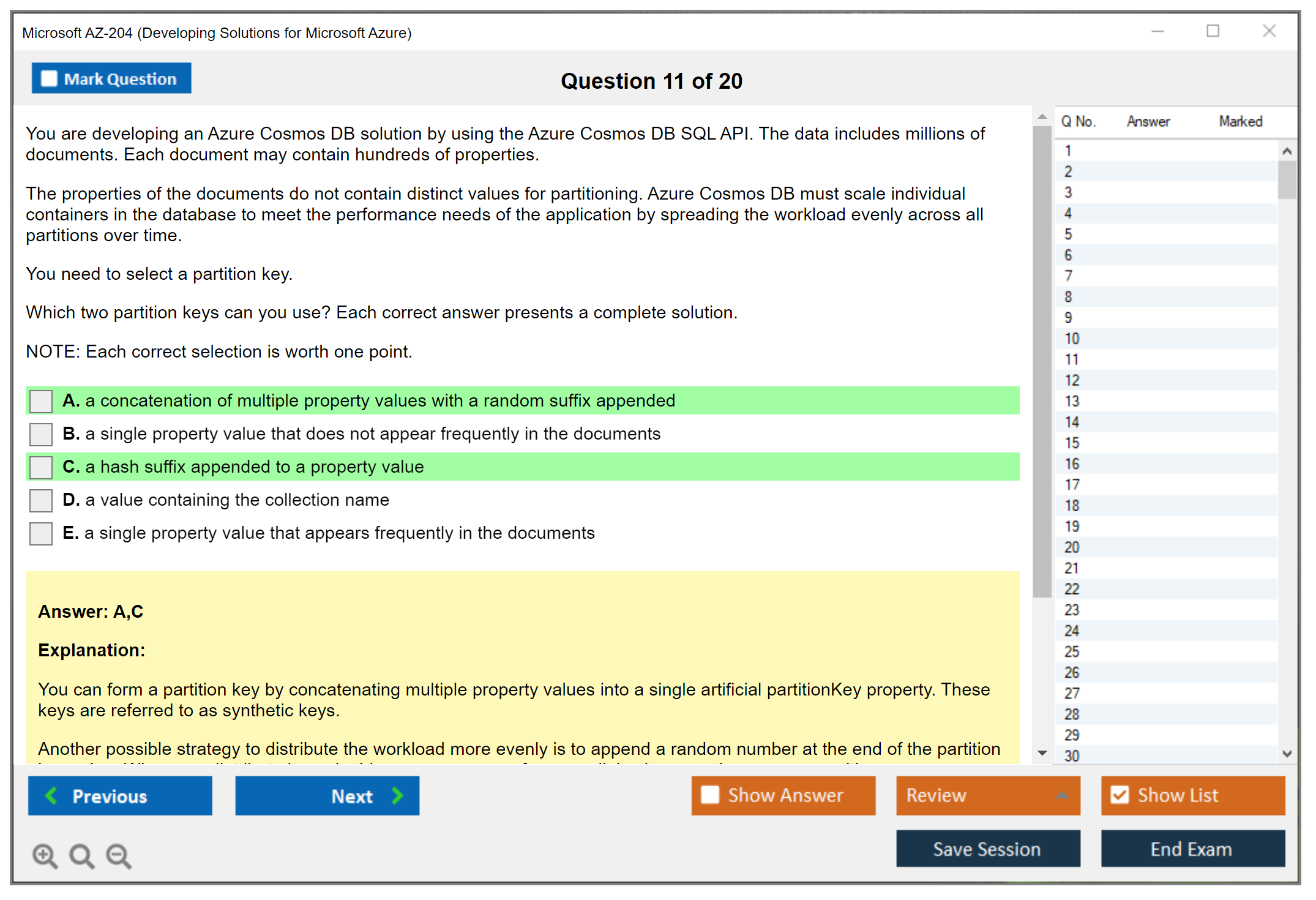This screenshot has width=1316, height=900.
Task: Click the Answer column header
Action: (1148, 121)
